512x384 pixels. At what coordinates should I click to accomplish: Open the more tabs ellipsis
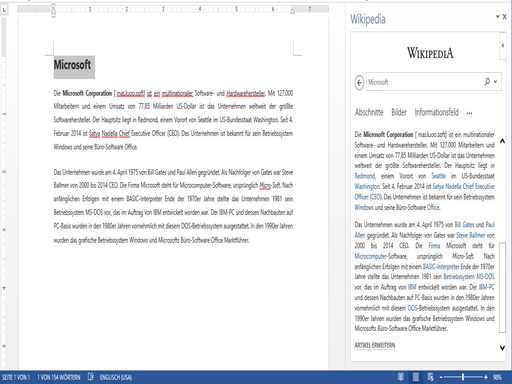pyautogui.click(x=469, y=113)
